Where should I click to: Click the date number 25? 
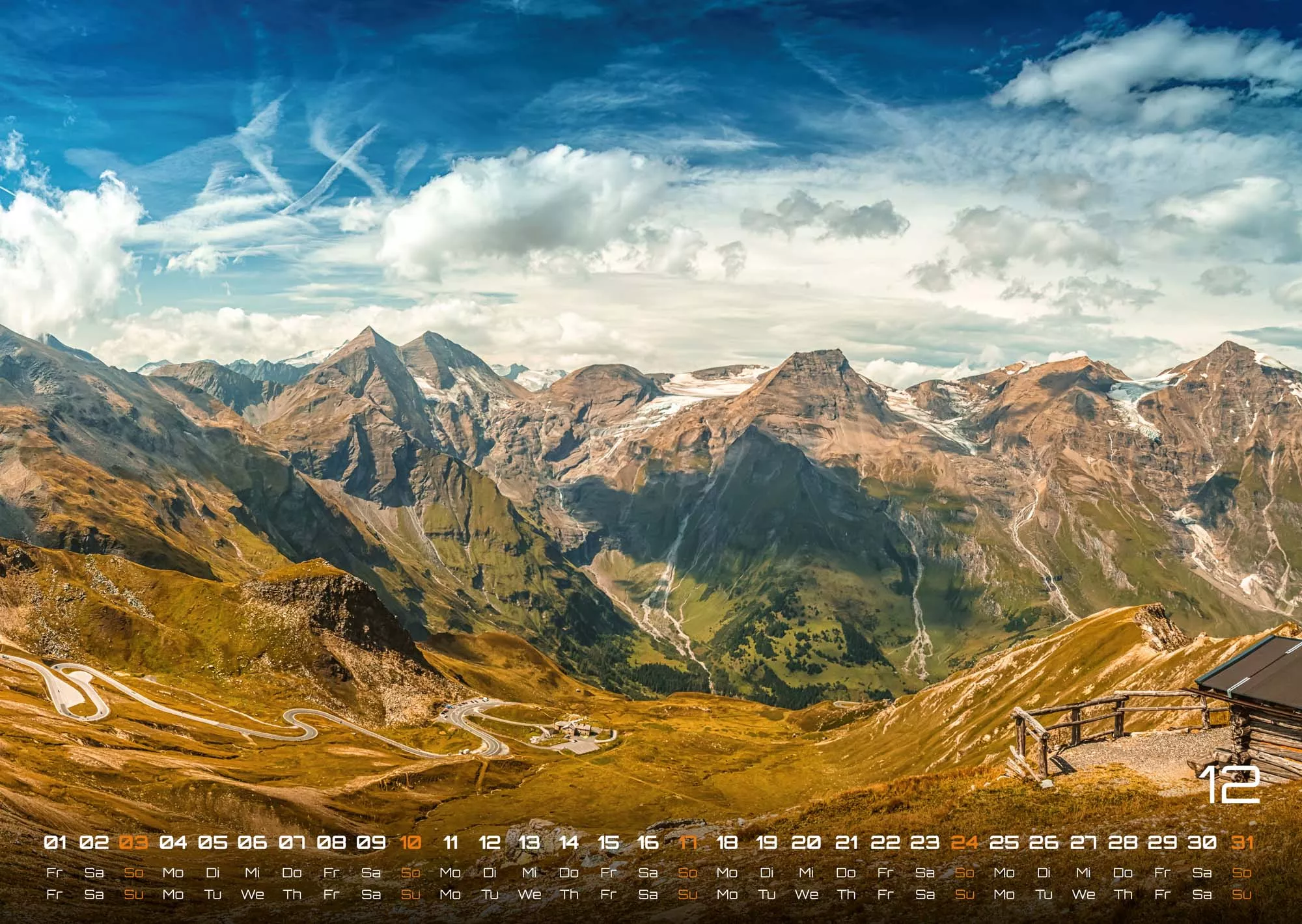(x=1004, y=843)
